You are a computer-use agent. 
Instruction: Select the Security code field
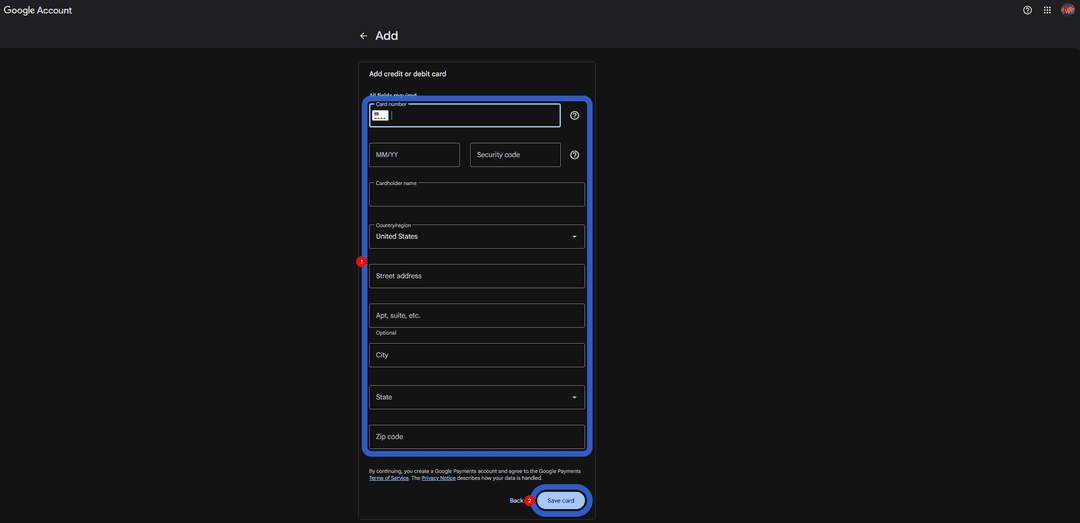click(x=515, y=155)
